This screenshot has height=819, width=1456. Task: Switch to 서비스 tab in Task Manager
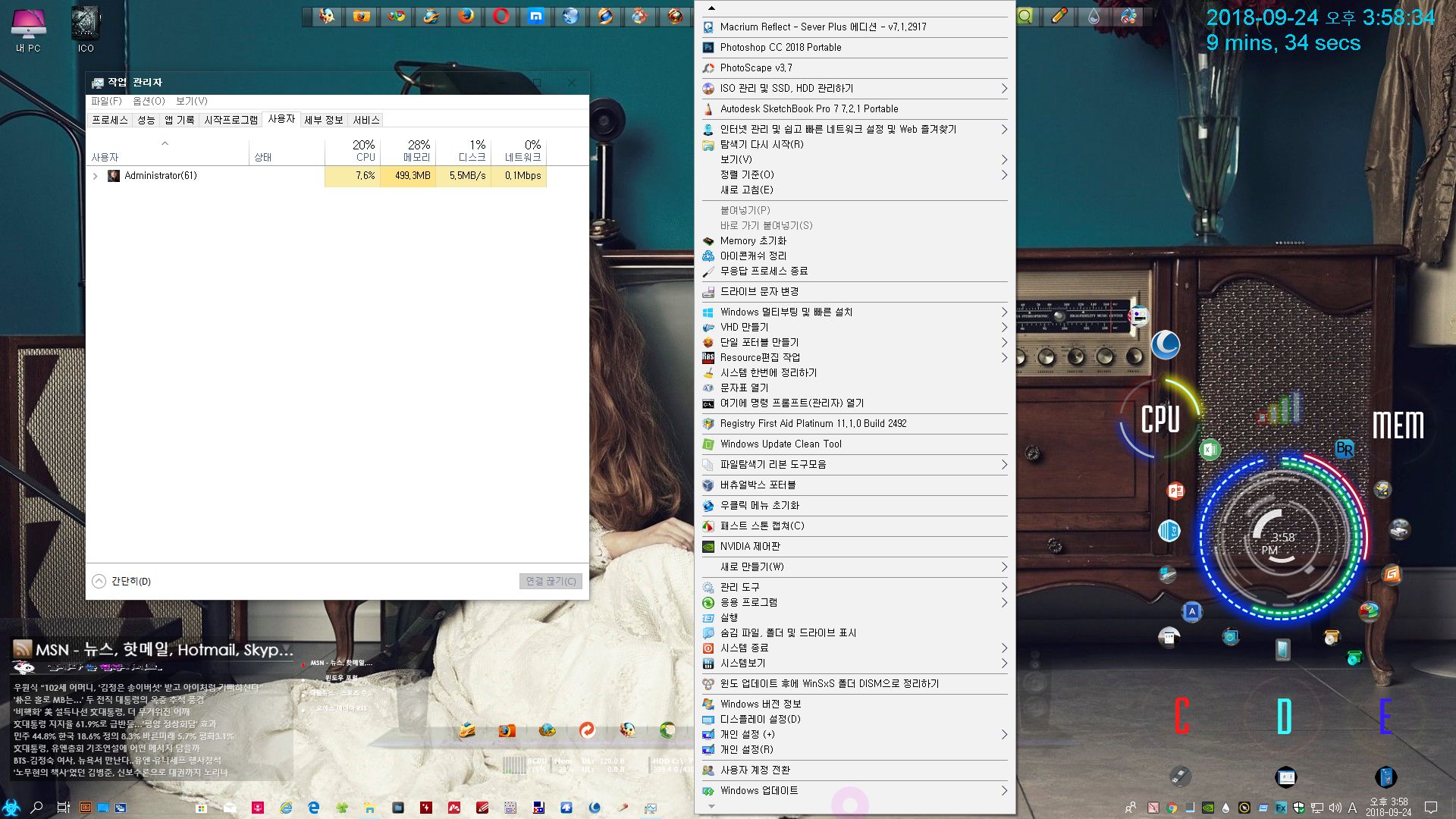pyautogui.click(x=366, y=120)
